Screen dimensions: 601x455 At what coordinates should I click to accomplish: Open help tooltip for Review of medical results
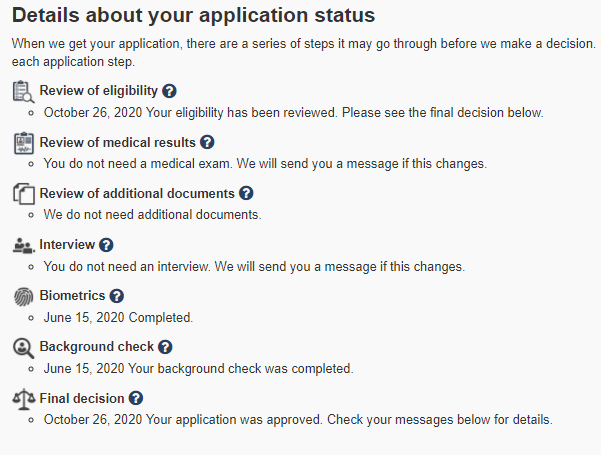coord(207,143)
